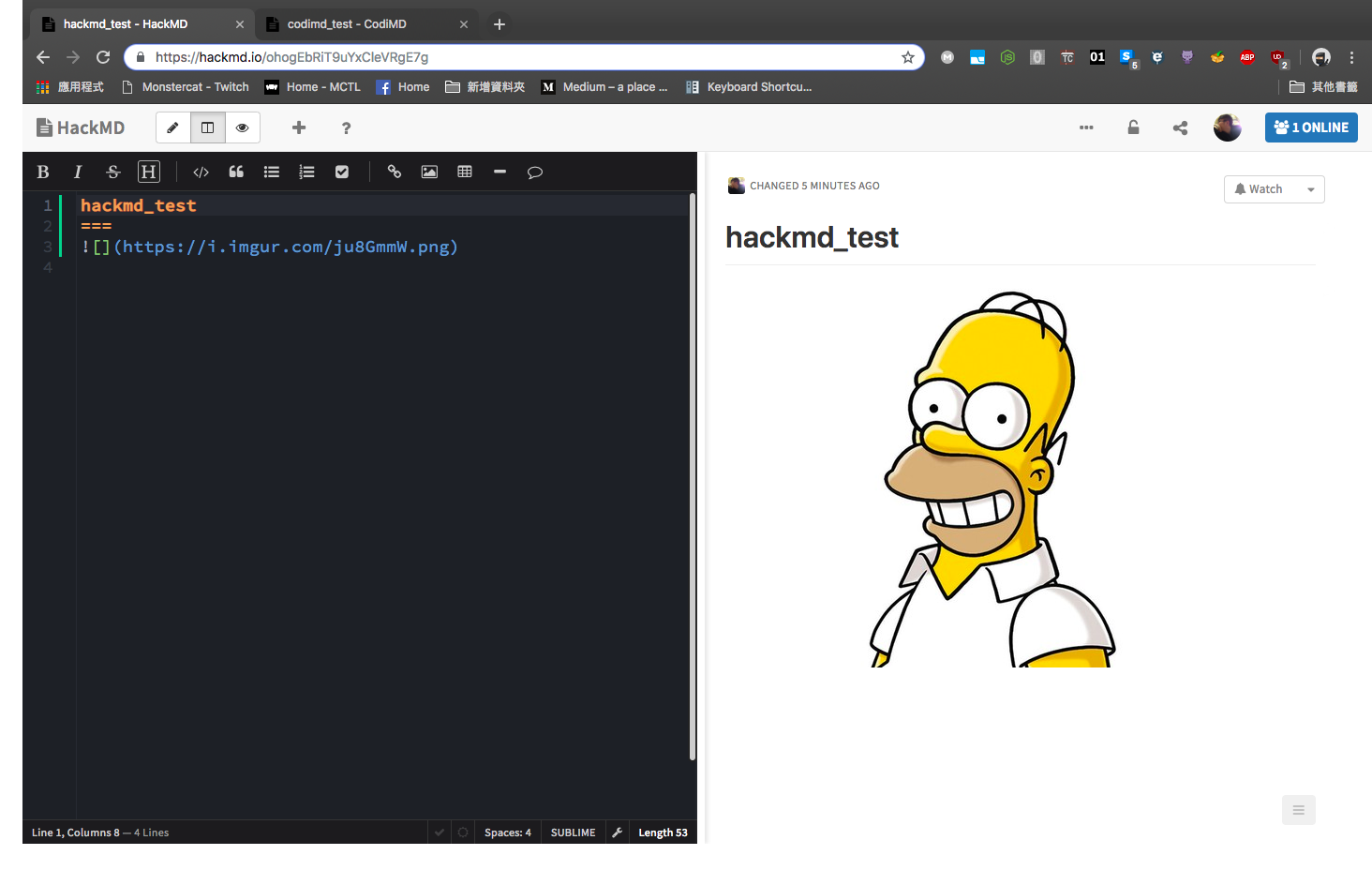Open the 應用程式 apps shortcut
Screen dimensions: 1372x870
70,87
